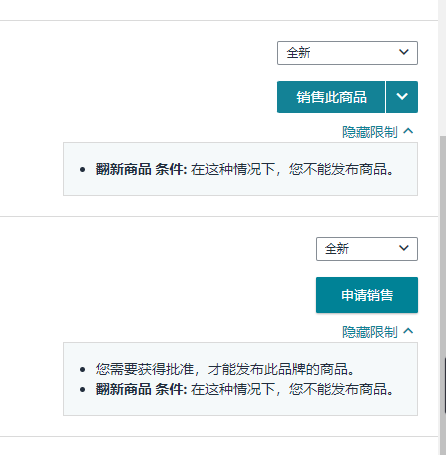This screenshot has width=446, height=455.
Task: Open the lower 全新 condition dropdown
Action: tap(367, 249)
